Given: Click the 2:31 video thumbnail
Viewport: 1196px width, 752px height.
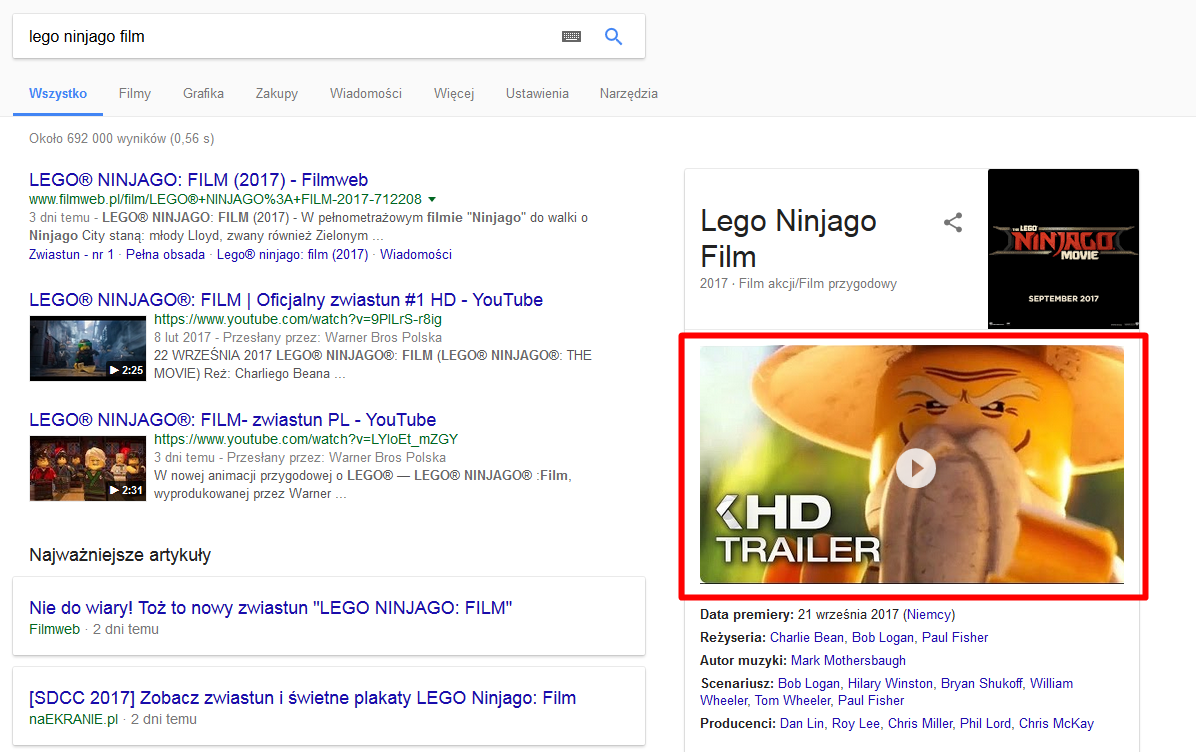Looking at the screenshot, I should (x=88, y=468).
